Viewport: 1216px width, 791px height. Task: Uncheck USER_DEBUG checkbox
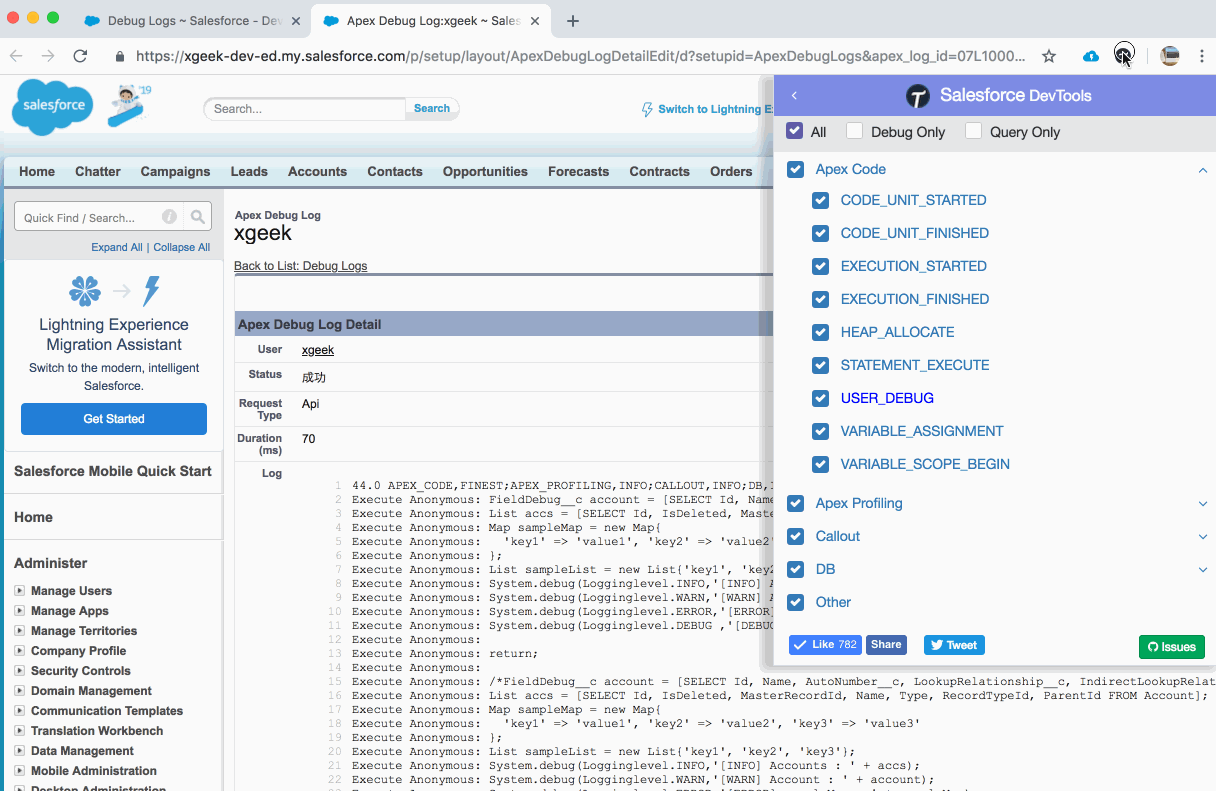[x=821, y=398]
